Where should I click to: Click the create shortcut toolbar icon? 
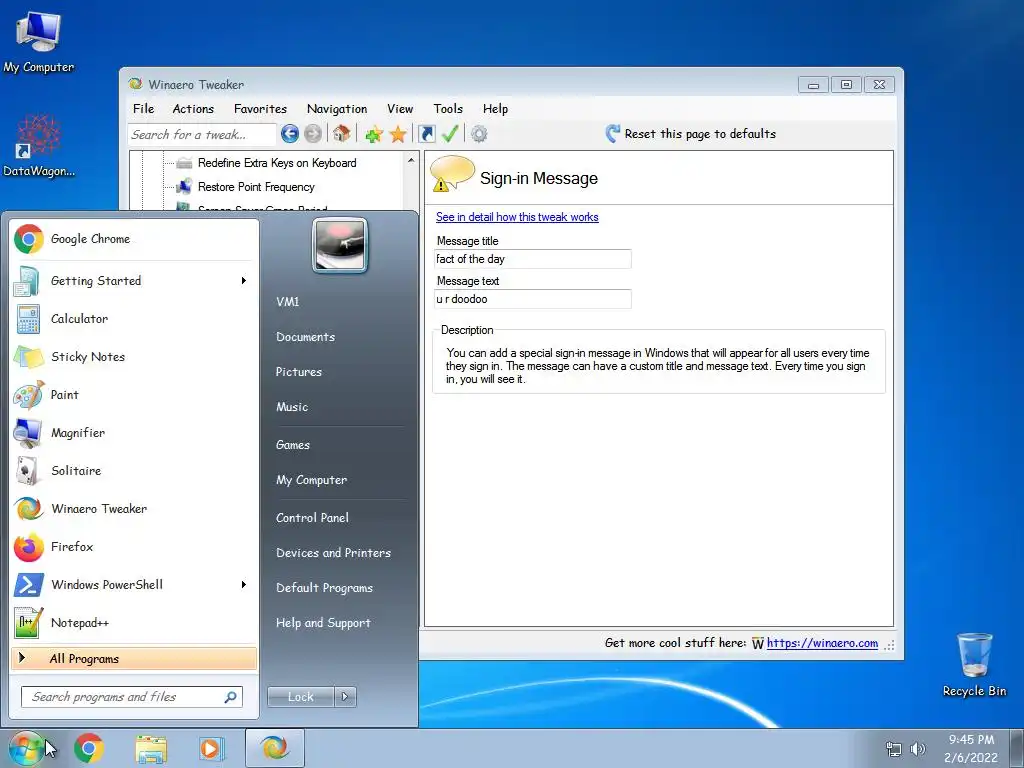[x=426, y=134]
